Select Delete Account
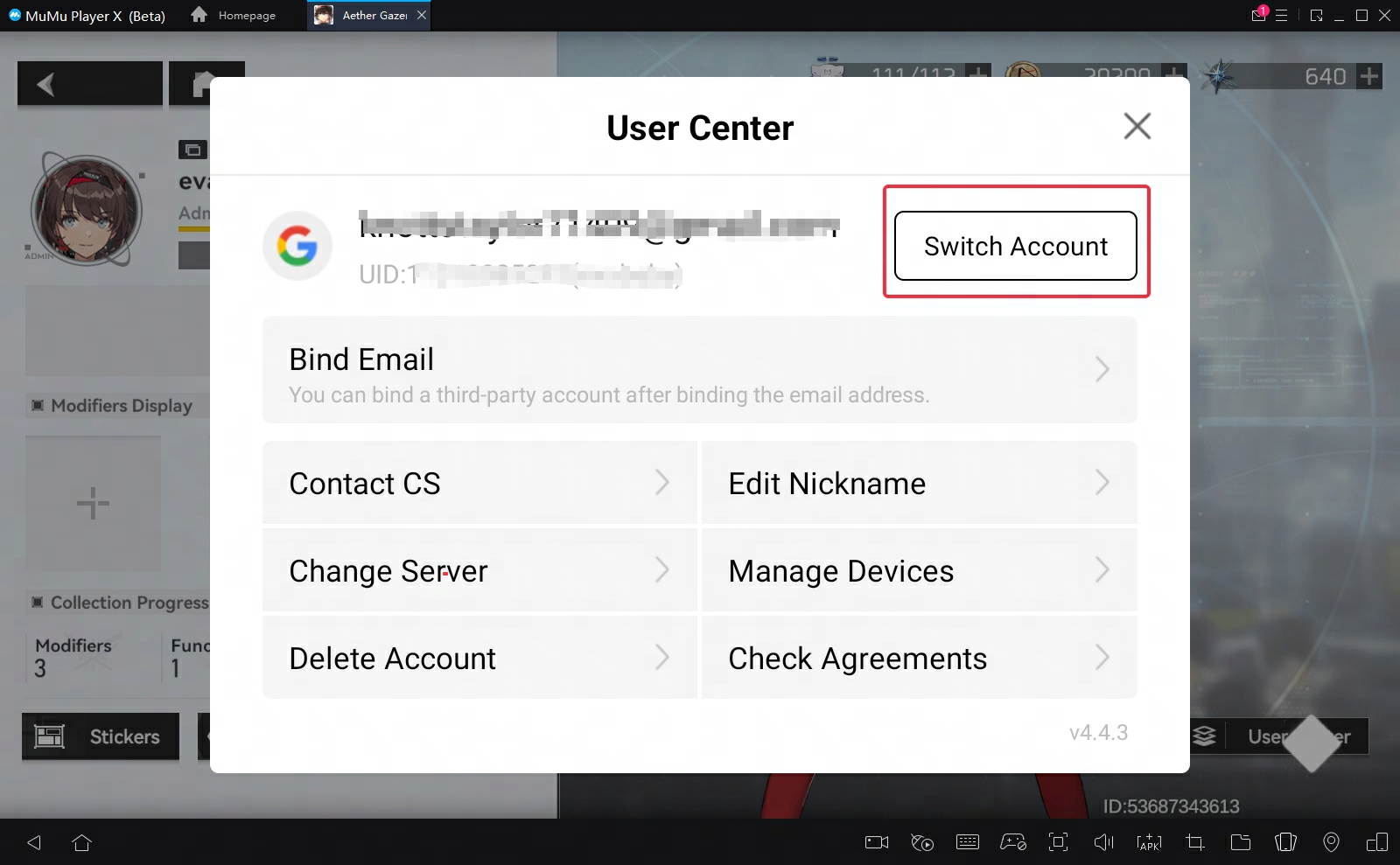Viewport: 1400px width, 865px height. pyautogui.click(x=479, y=659)
